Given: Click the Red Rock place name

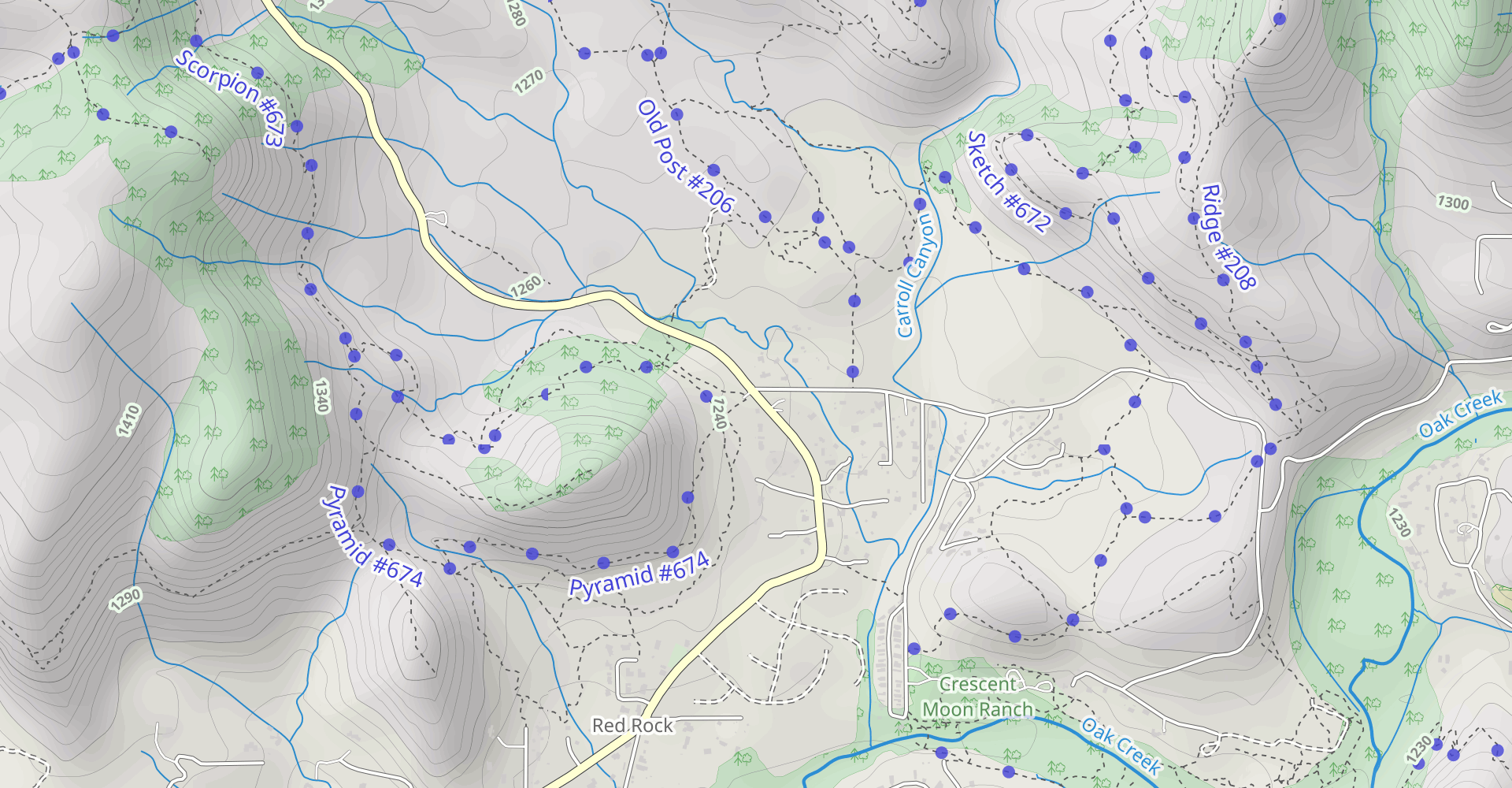Looking at the screenshot, I should (632, 725).
